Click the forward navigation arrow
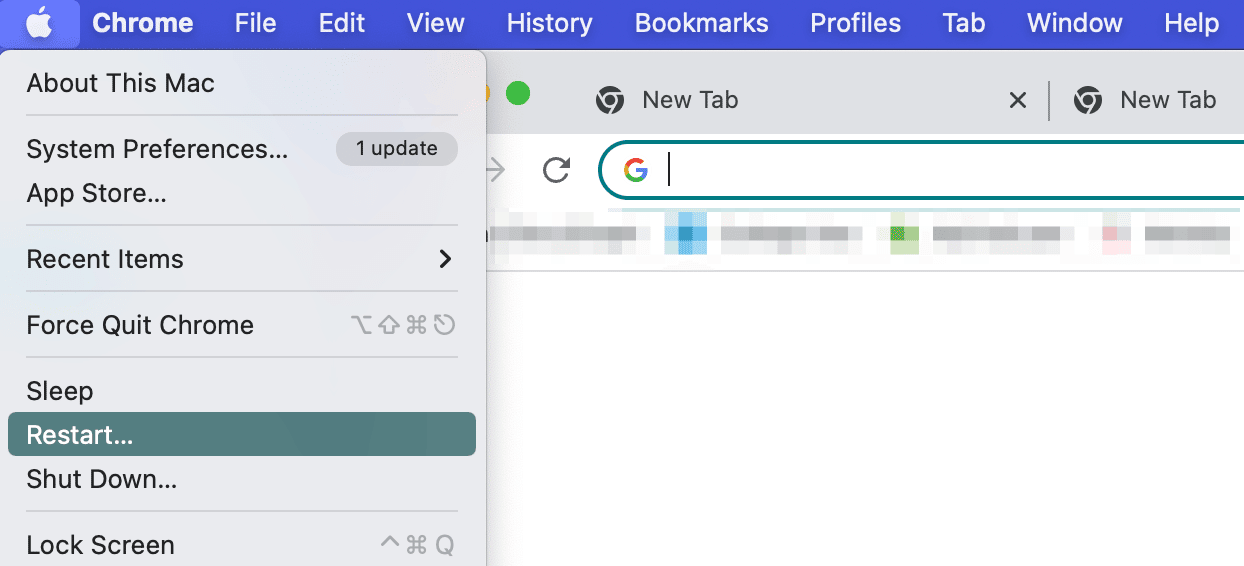1244x566 pixels. click(x=495, y=170)
